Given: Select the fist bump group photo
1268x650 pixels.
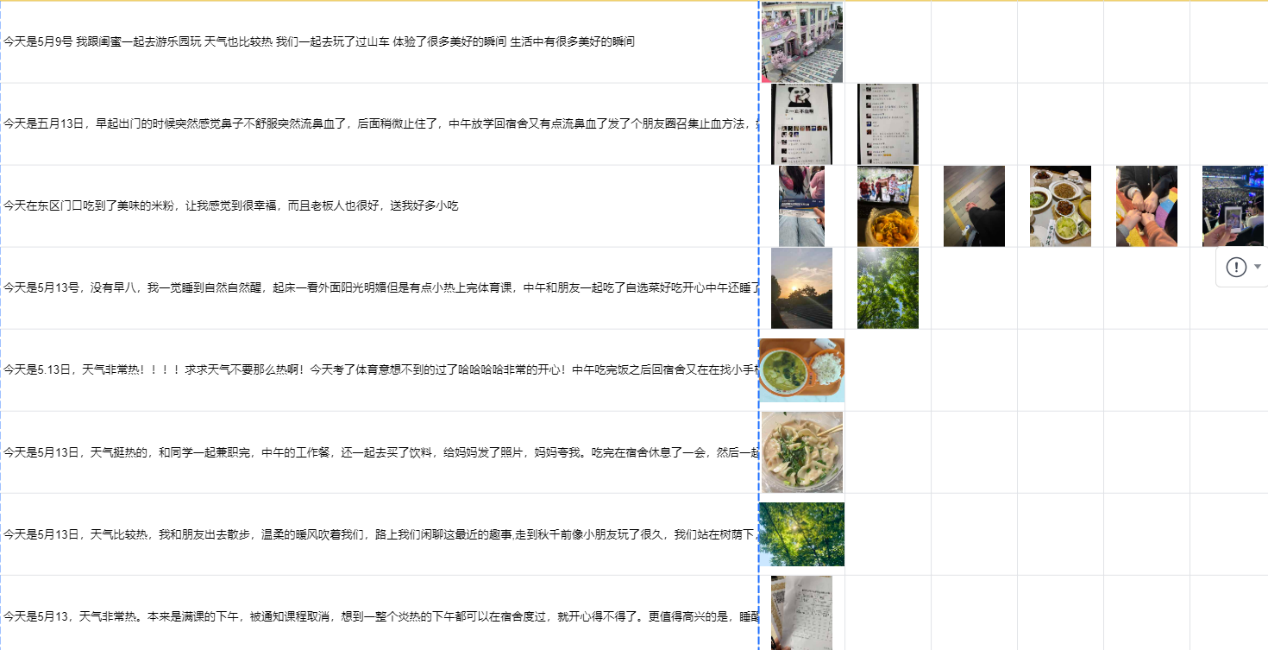Looking at the screenshot, I should pos(1146,206).
